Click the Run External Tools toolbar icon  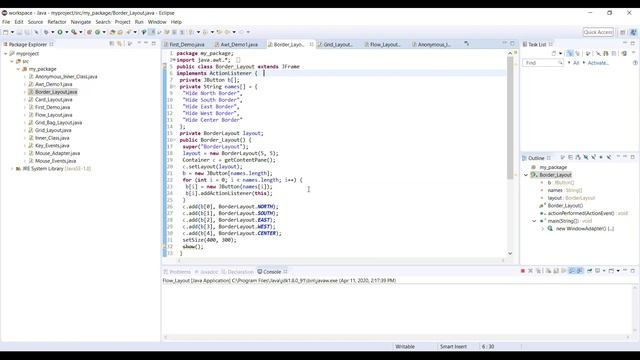click(74, 32)
